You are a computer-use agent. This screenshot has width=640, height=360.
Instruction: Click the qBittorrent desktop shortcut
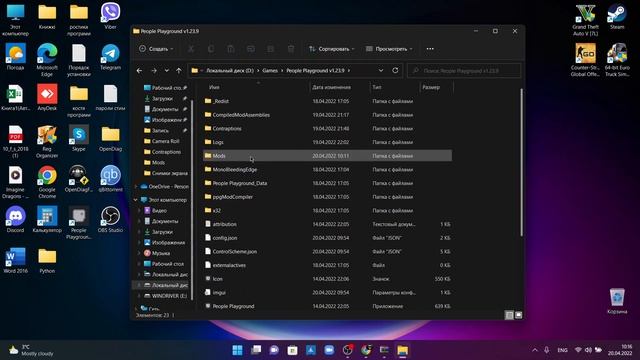pyautogui.click(x=110, y=179)
